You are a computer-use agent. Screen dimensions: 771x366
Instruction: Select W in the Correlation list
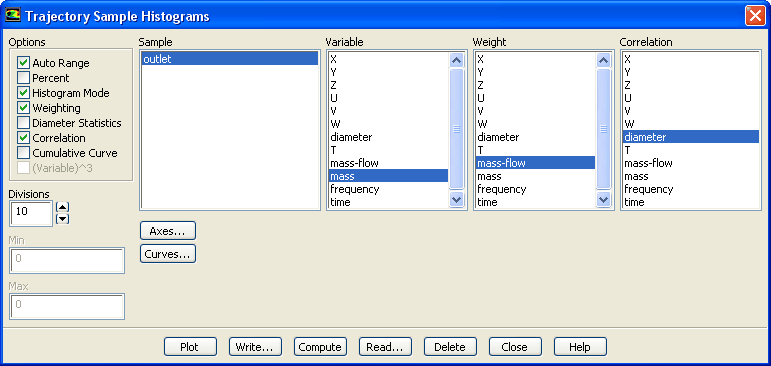tap(691, 124)
